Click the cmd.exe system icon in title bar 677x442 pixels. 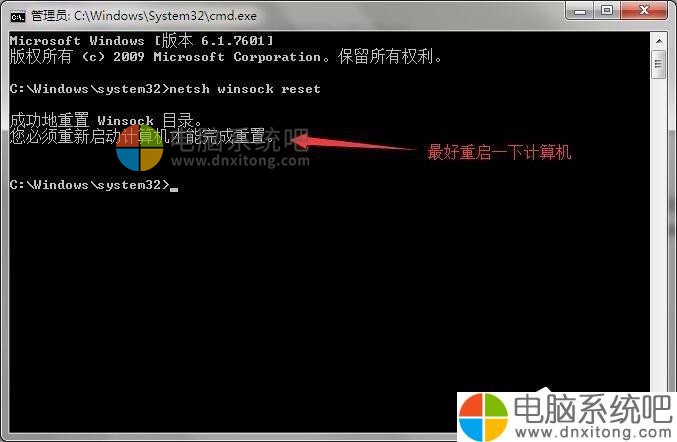click(18, 16)
